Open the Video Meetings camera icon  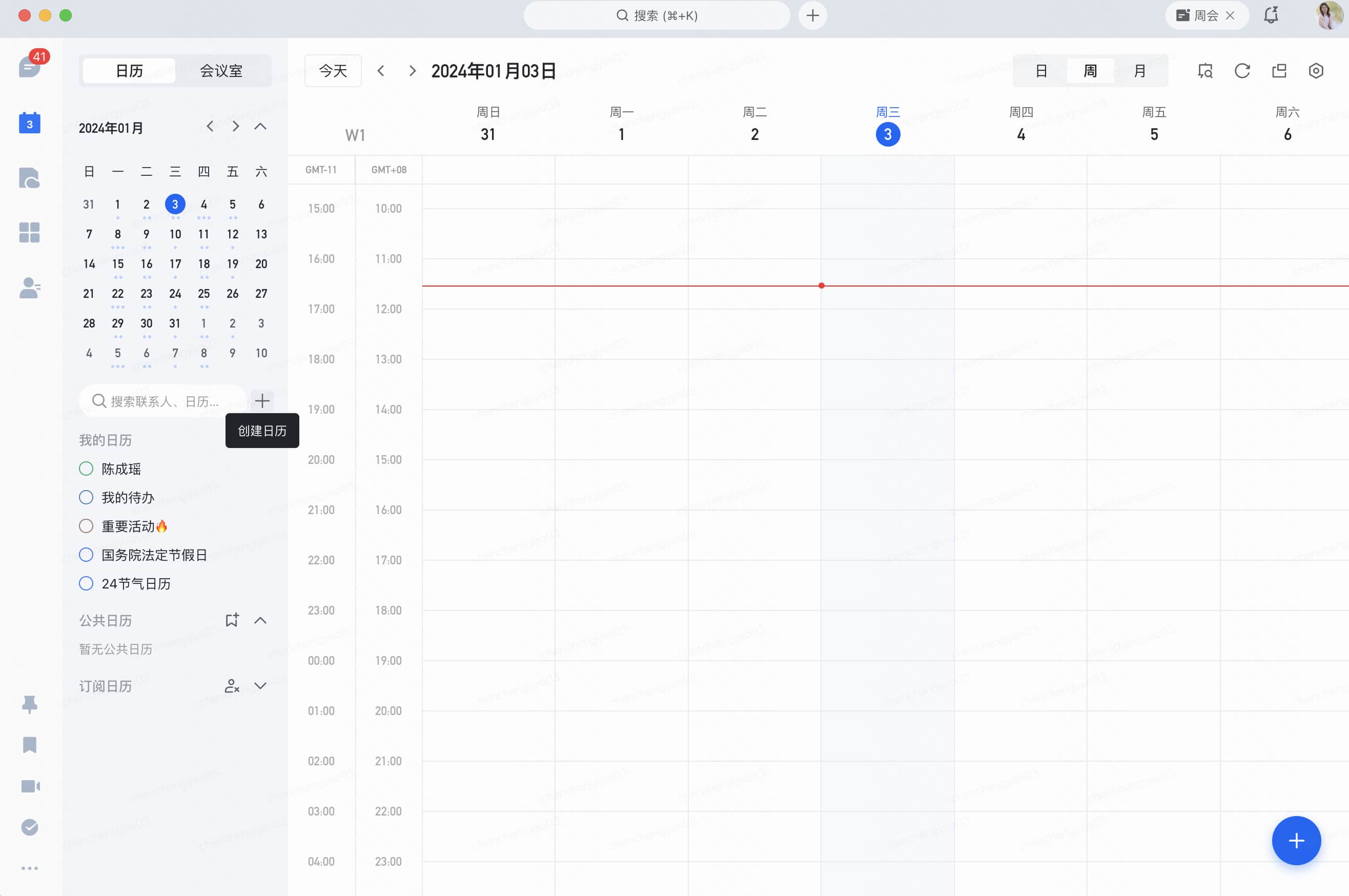pos(29,785)
